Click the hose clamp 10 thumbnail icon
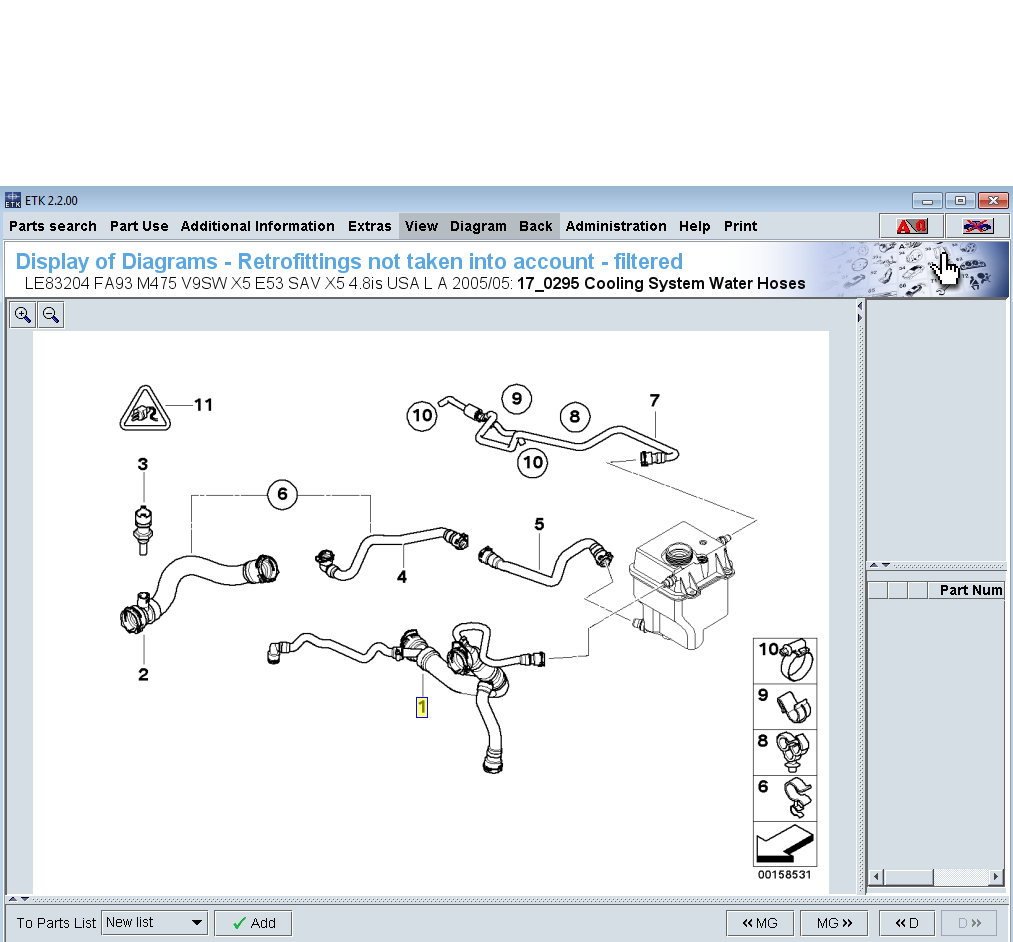1013x942 pixels. [x=785, y=660]
